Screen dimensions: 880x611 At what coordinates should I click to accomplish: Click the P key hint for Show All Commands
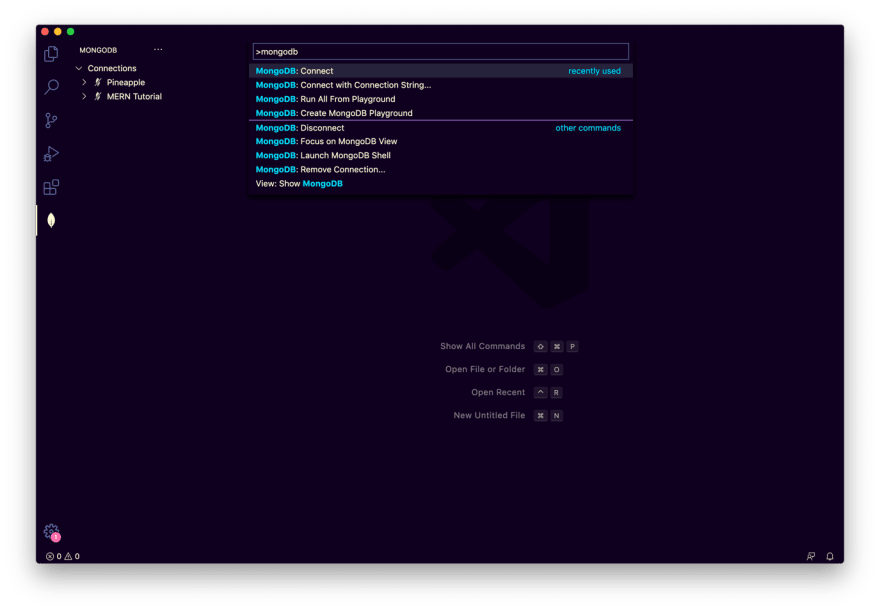coord(572,346)
